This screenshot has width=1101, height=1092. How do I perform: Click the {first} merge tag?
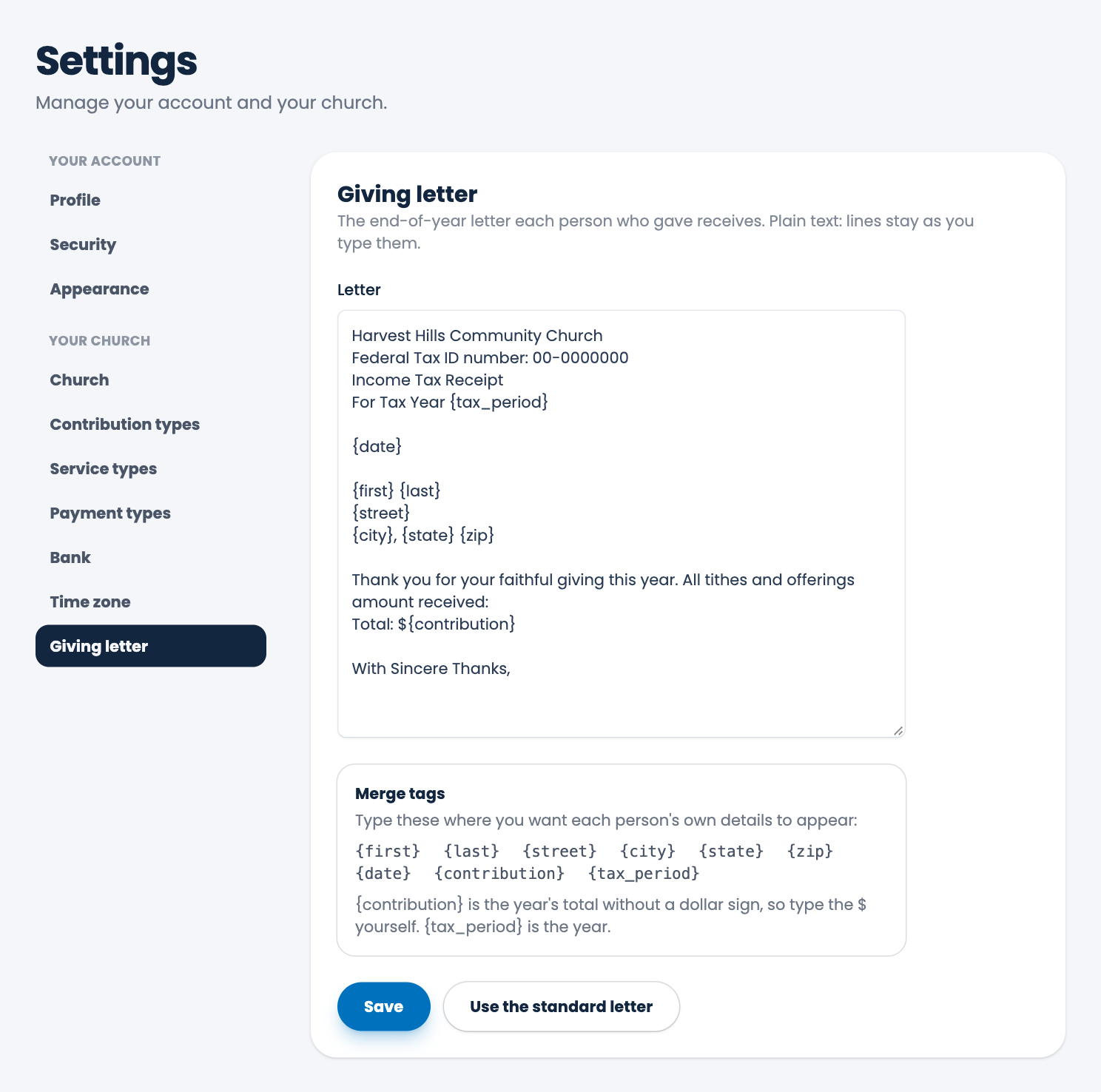point(388,851)
